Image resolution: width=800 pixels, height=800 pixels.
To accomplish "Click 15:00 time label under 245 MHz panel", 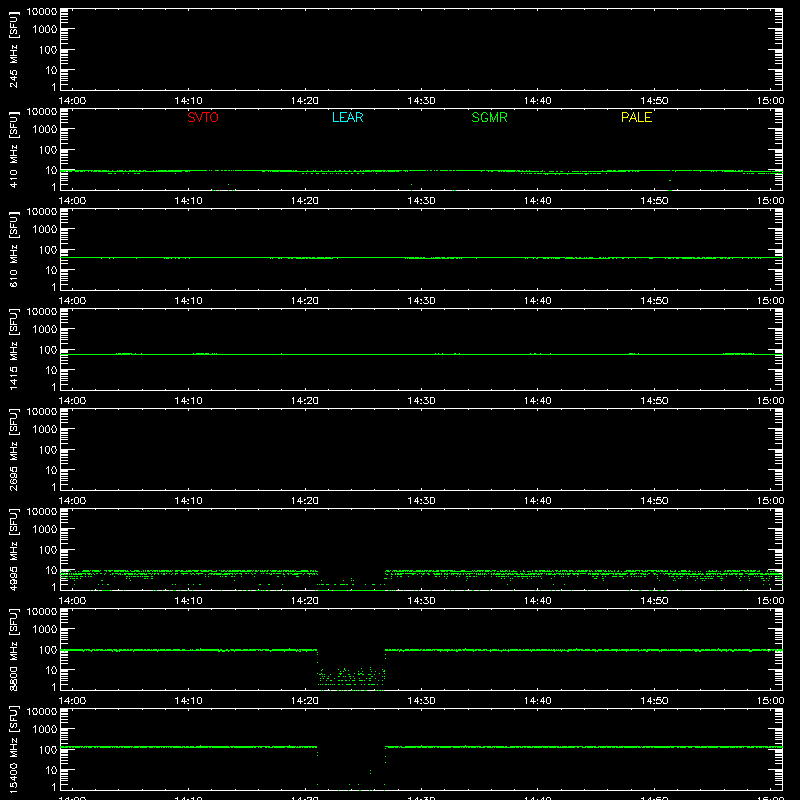I will point(770,101).
